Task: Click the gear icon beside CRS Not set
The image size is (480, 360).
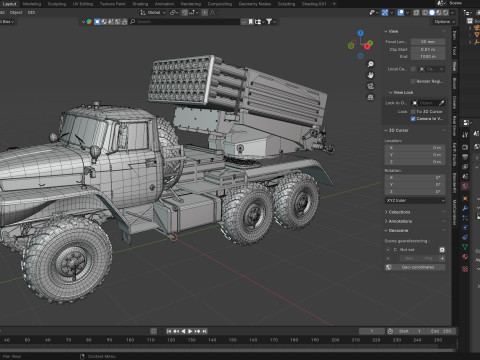Action: point(442,249)
